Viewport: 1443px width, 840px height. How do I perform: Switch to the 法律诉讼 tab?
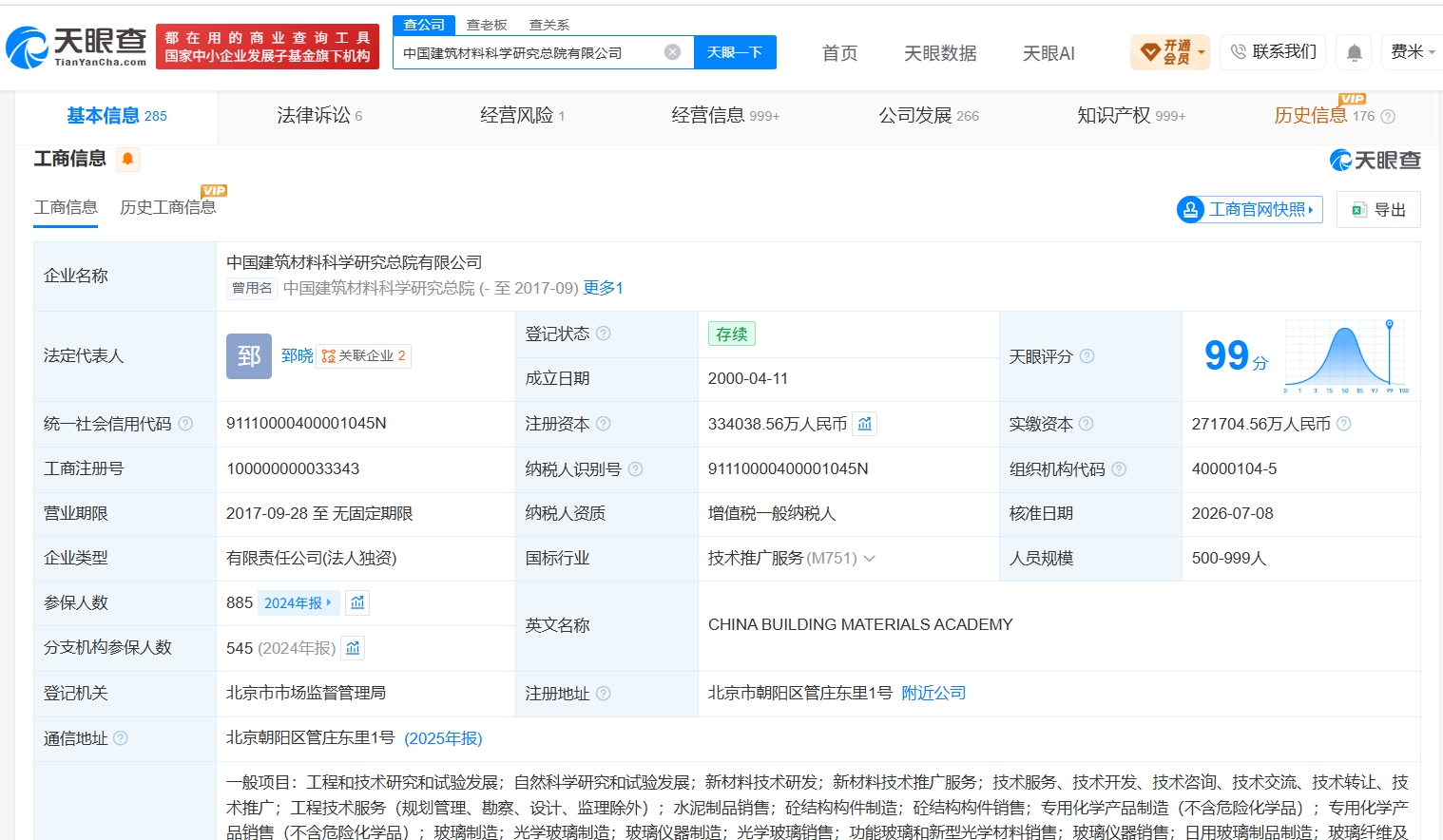click(319, 116)
